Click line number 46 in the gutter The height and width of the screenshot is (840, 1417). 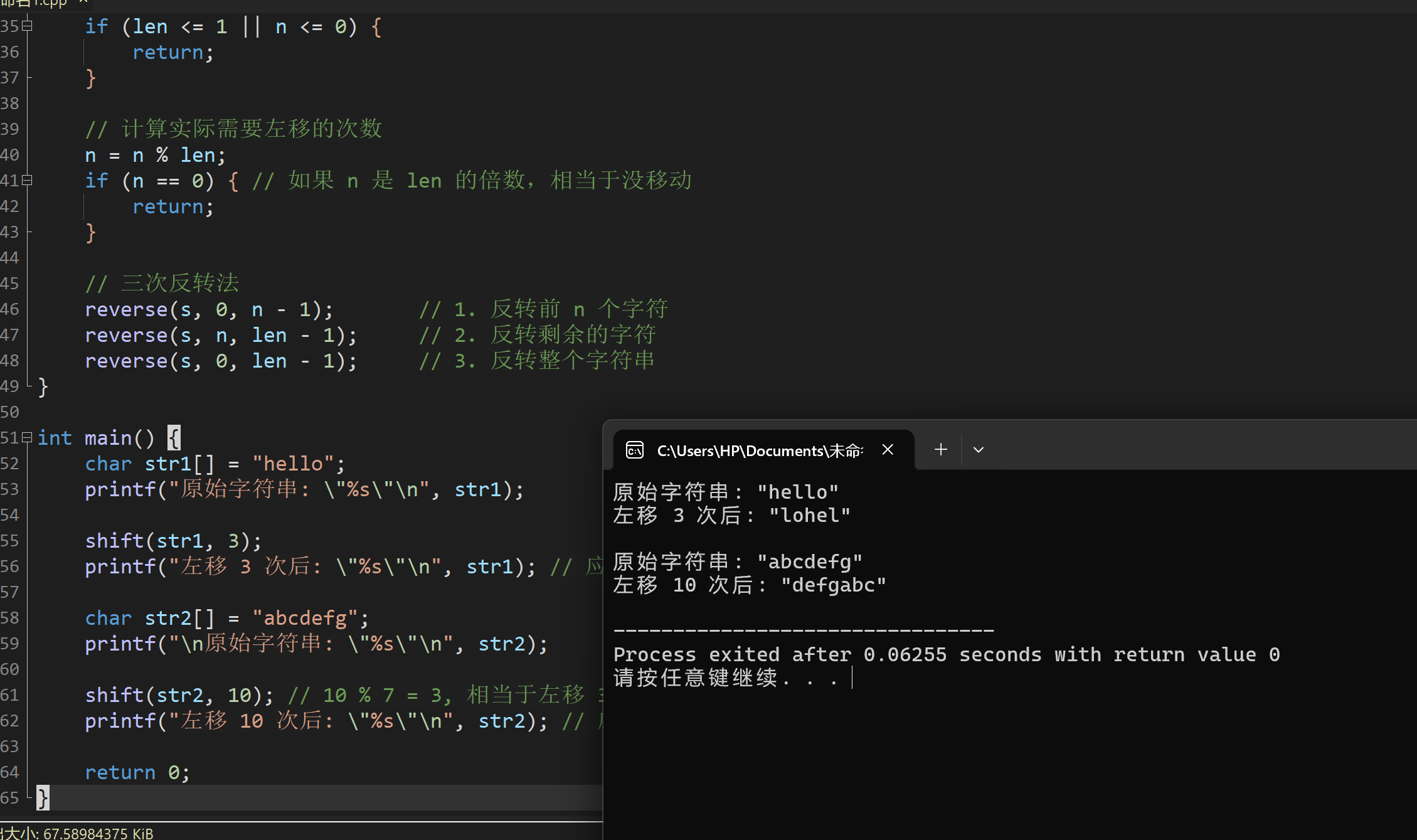(10, 309)
